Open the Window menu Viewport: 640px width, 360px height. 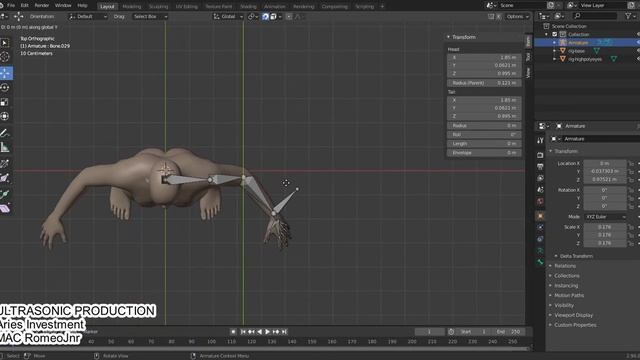point(63,6)
